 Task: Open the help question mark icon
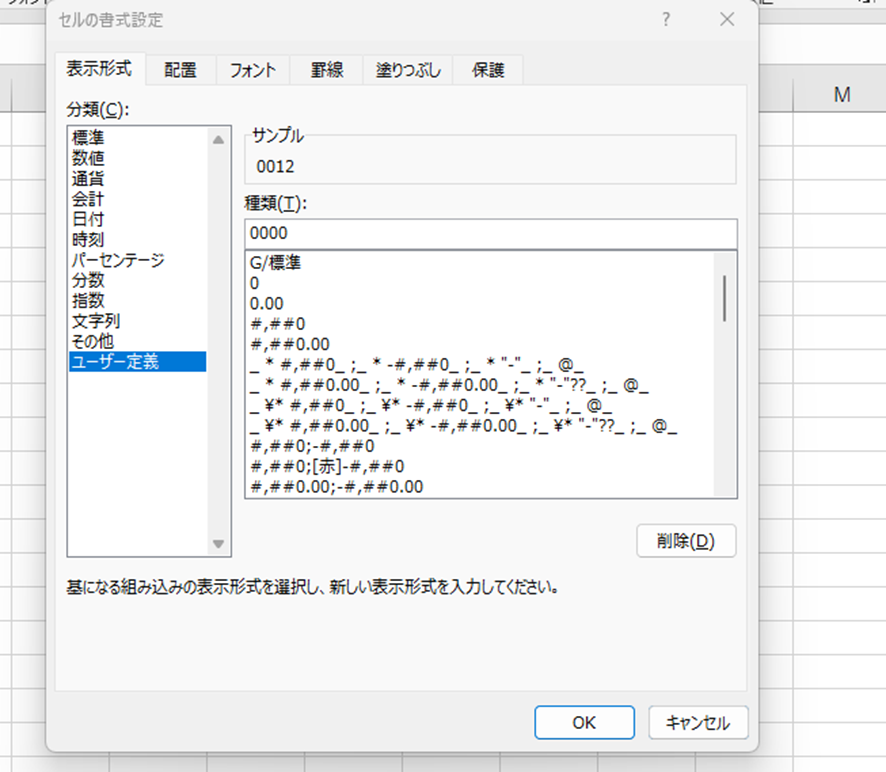click(x=667, y=20)
